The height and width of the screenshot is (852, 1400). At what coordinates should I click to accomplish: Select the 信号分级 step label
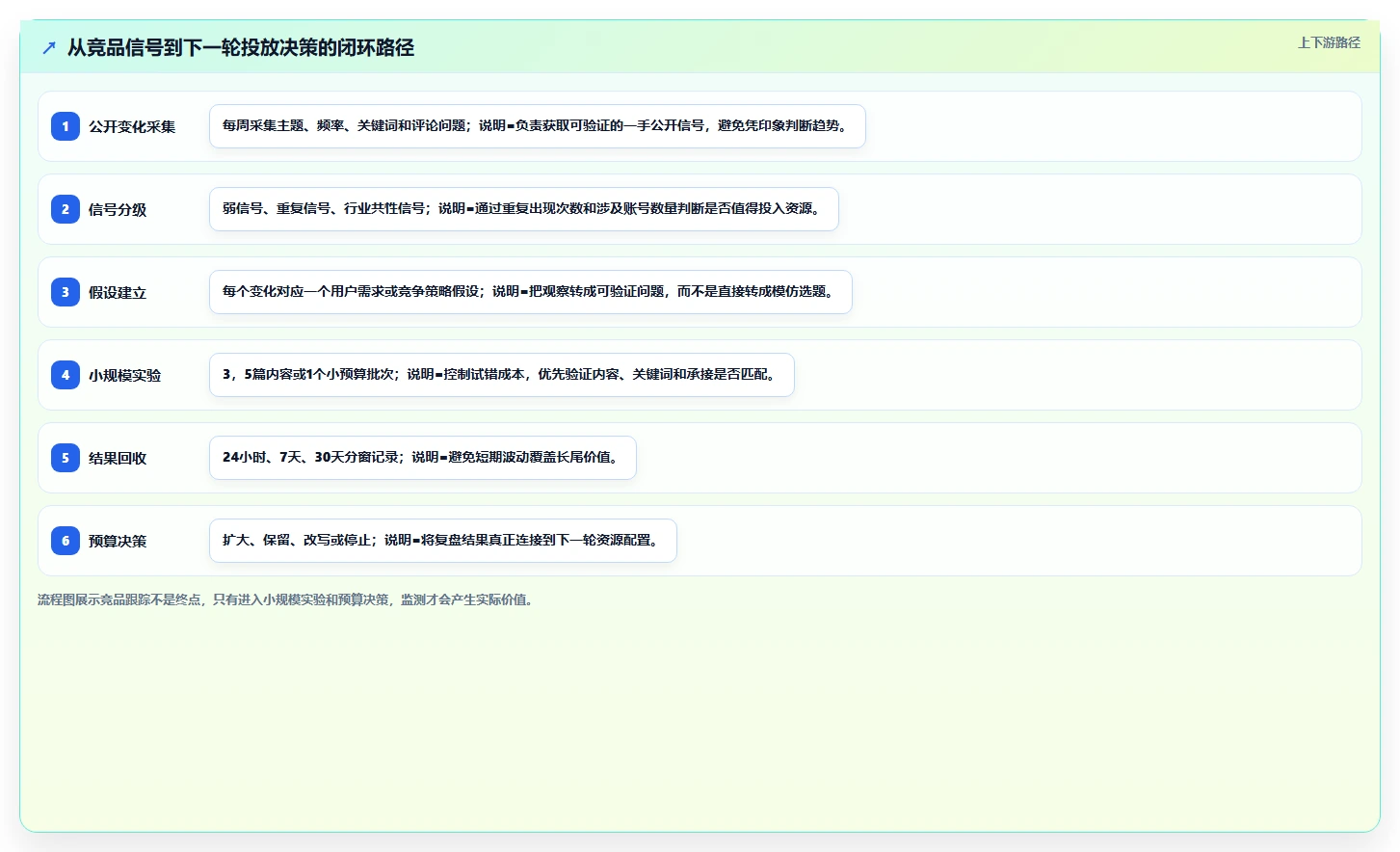(118, 209)
